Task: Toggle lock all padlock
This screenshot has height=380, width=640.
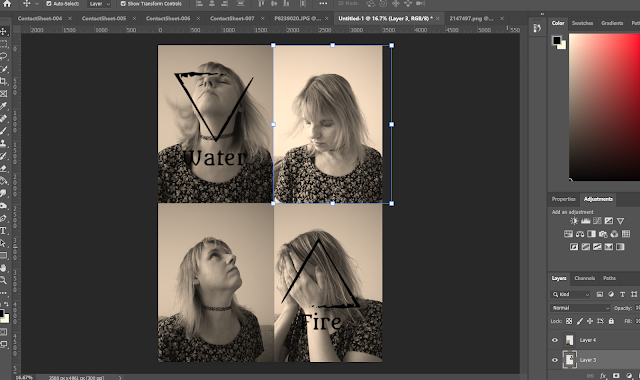Action: pos(611,321)
